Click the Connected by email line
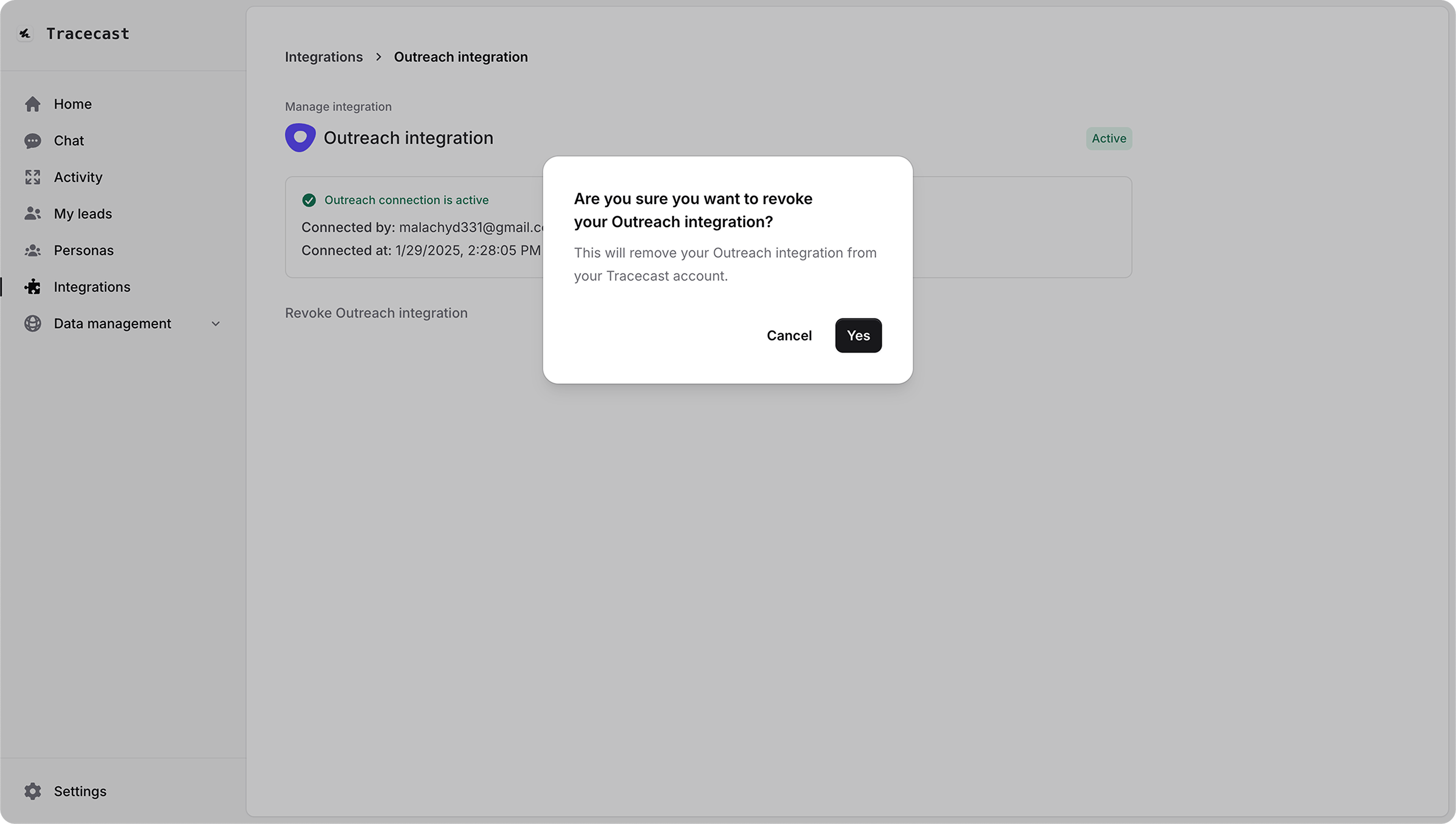Screen dimensions: 1456x824 tap(422, 227)
